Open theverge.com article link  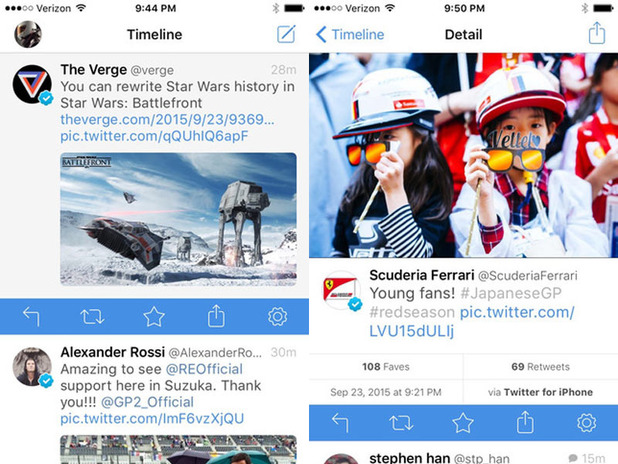point(167,119)
